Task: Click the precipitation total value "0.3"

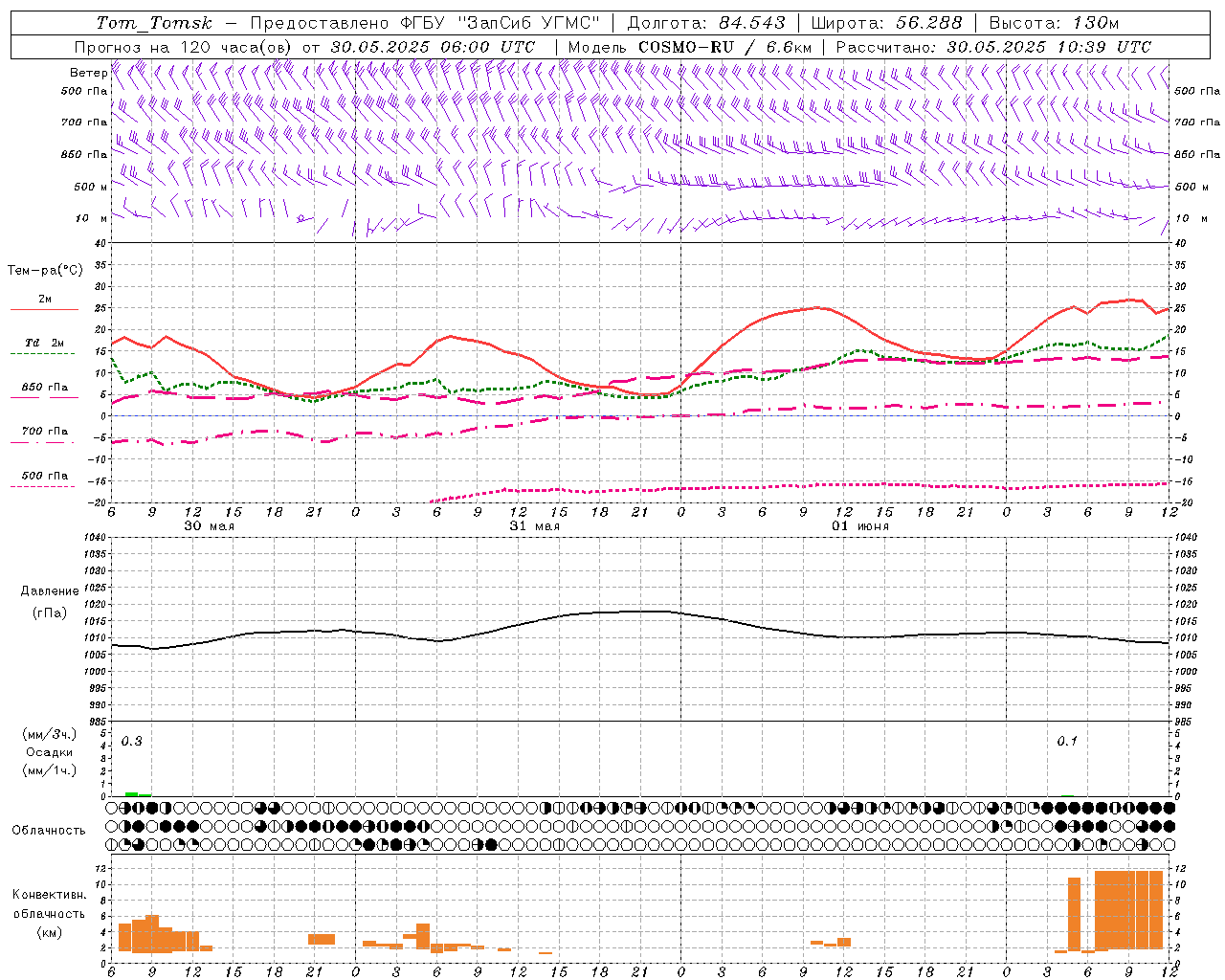Action: tap(131, 742)
